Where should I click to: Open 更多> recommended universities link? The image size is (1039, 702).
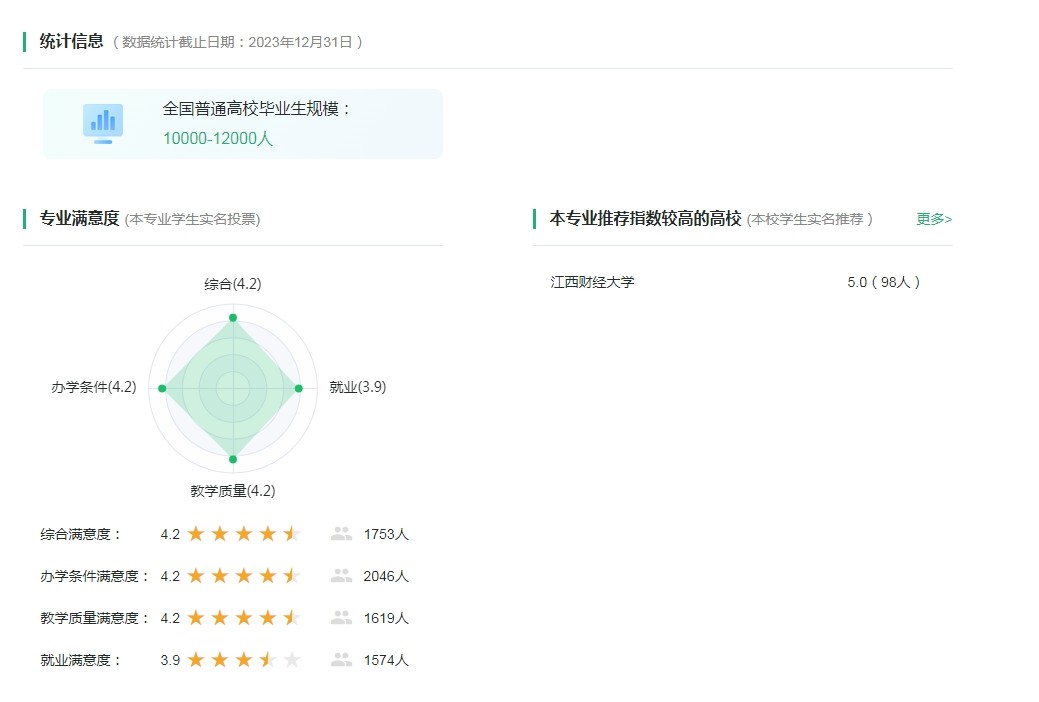[934, 219]
